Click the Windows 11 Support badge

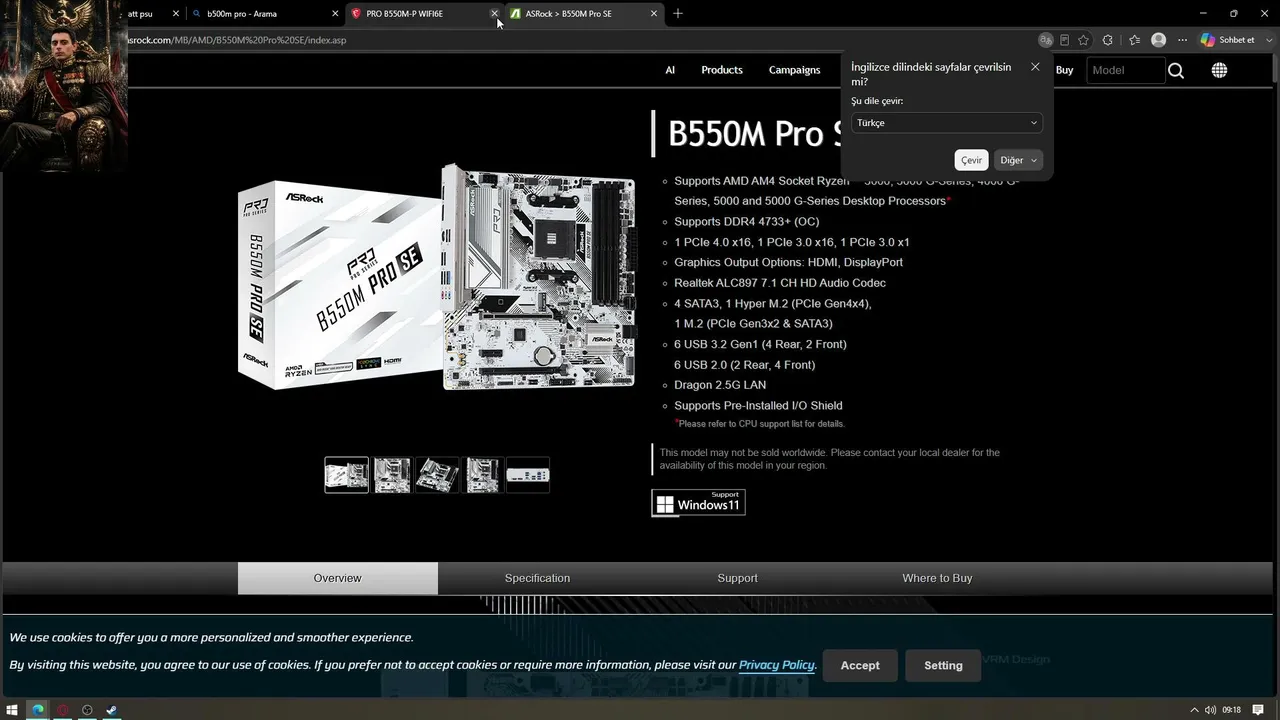[698, 502]
